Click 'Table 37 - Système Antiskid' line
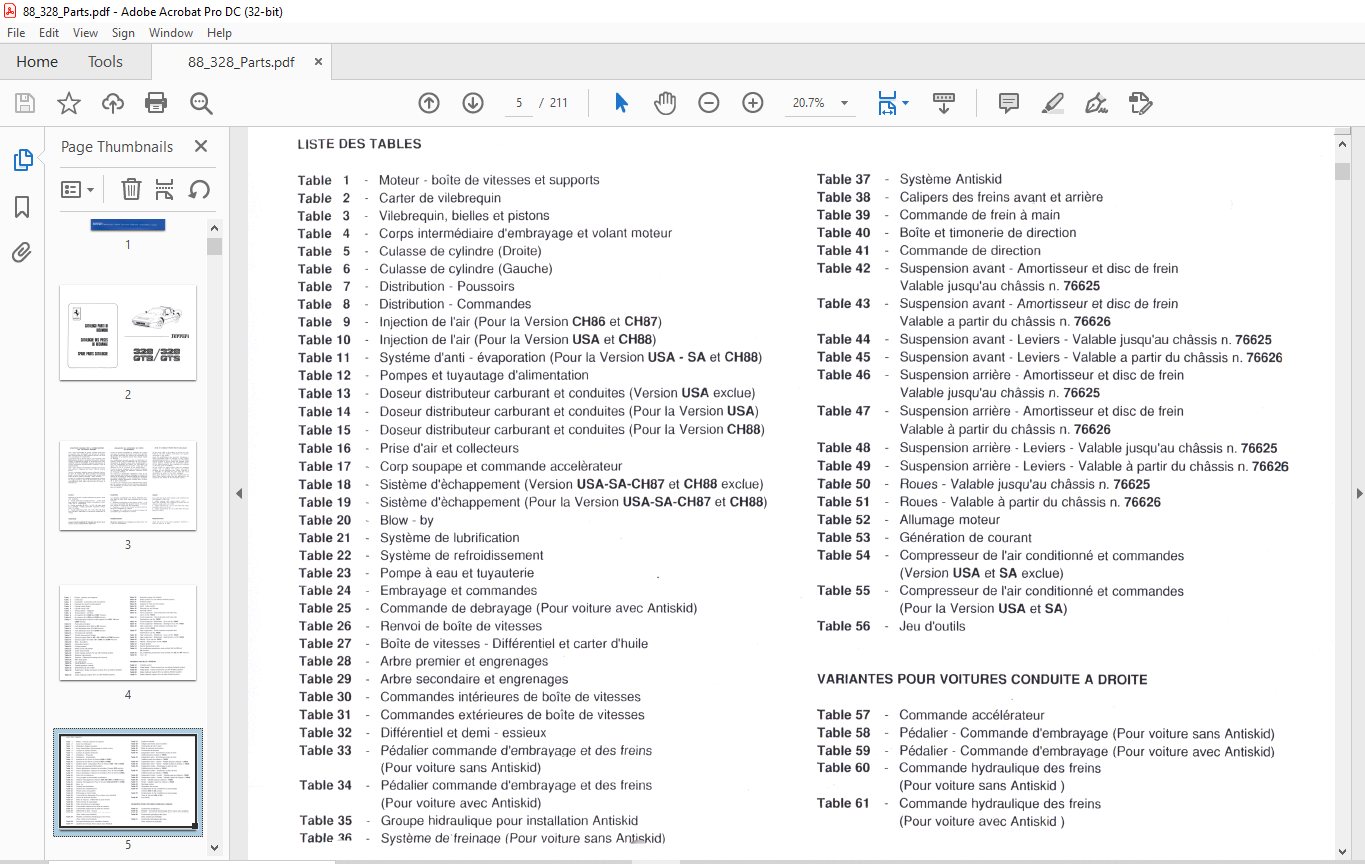Viewport: 1365px width, 864px height. coord(909,179)
